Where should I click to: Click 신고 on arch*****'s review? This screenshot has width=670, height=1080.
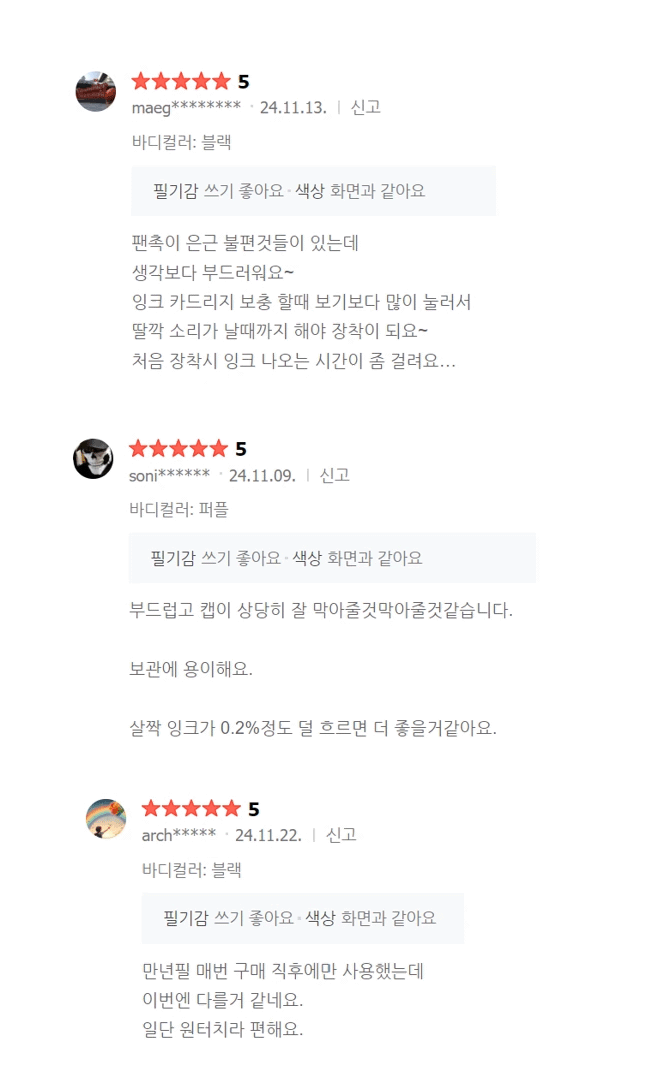coord(341,835)
